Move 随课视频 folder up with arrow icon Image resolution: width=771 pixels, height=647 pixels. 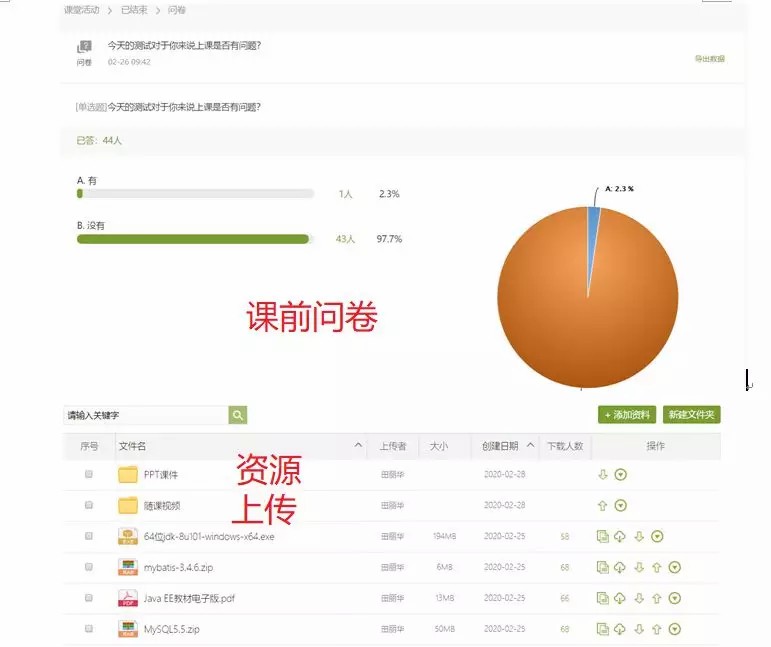pyautogui.click(x=603, y=505)
